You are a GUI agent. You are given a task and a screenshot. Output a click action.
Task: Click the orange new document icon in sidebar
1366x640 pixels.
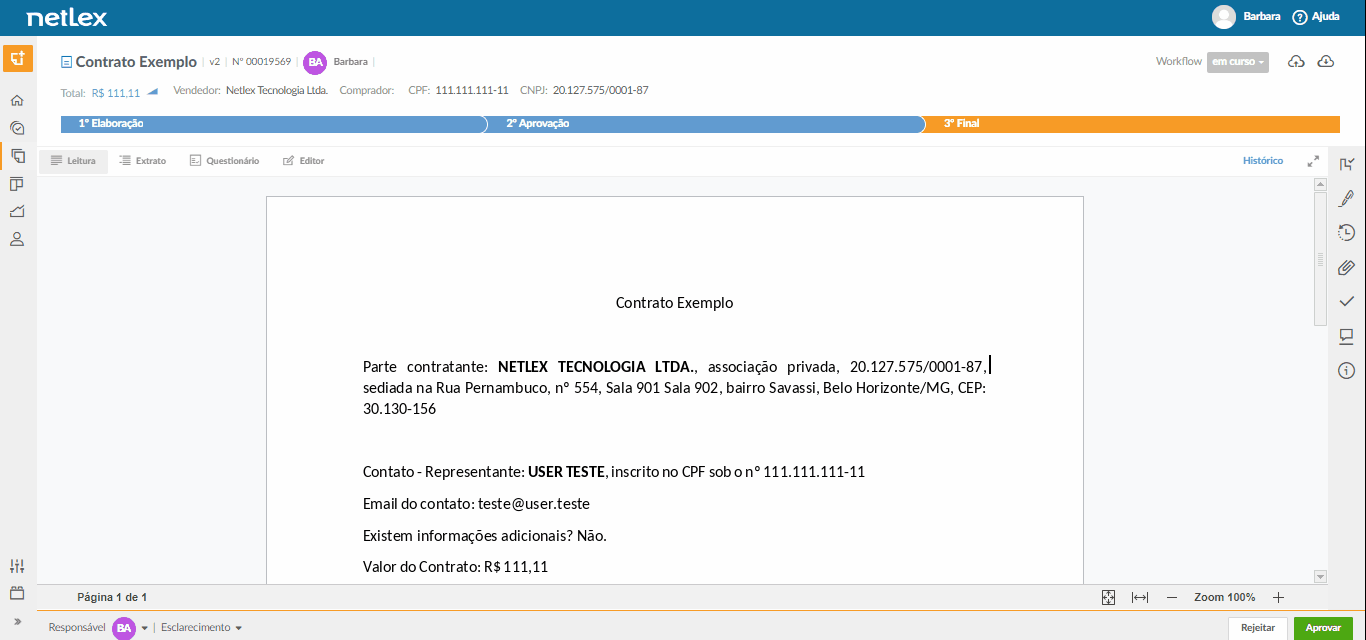(x=17, y=58)
